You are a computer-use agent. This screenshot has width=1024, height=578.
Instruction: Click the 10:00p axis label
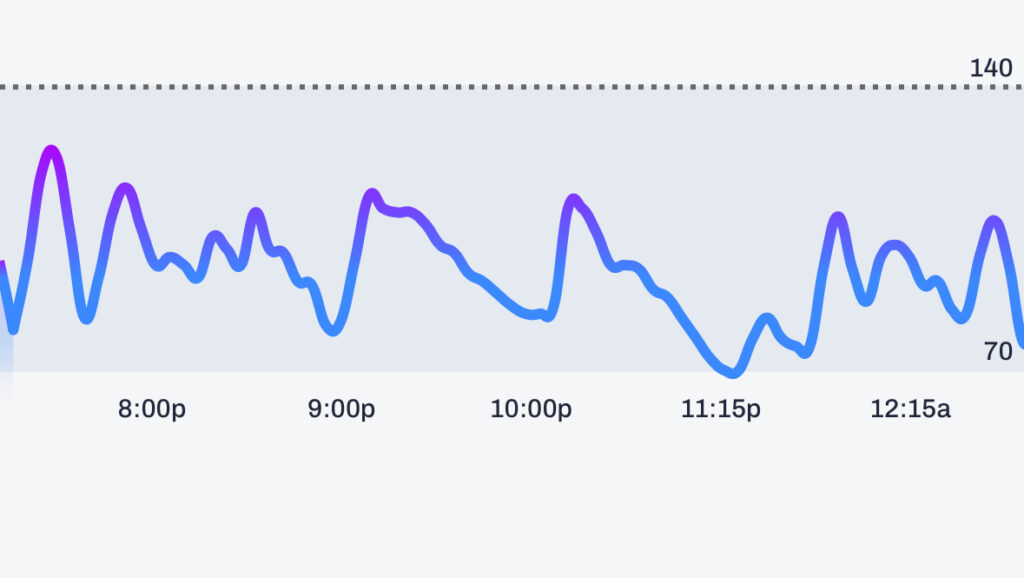point(531,408)
